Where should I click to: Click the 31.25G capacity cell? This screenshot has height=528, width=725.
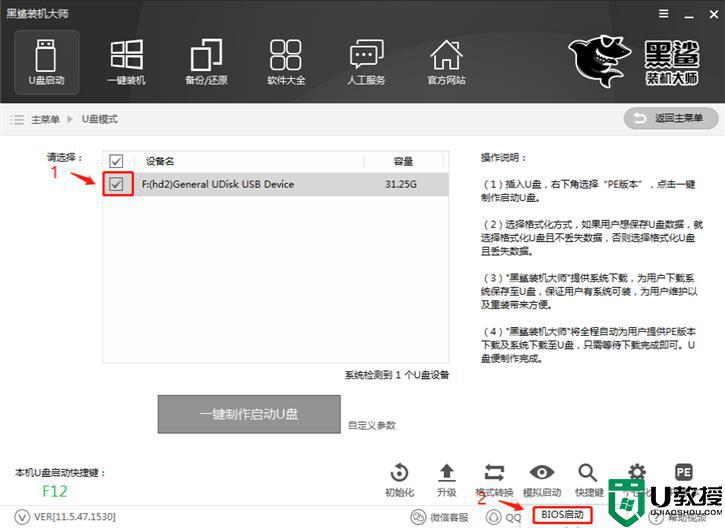pos(401,184)
